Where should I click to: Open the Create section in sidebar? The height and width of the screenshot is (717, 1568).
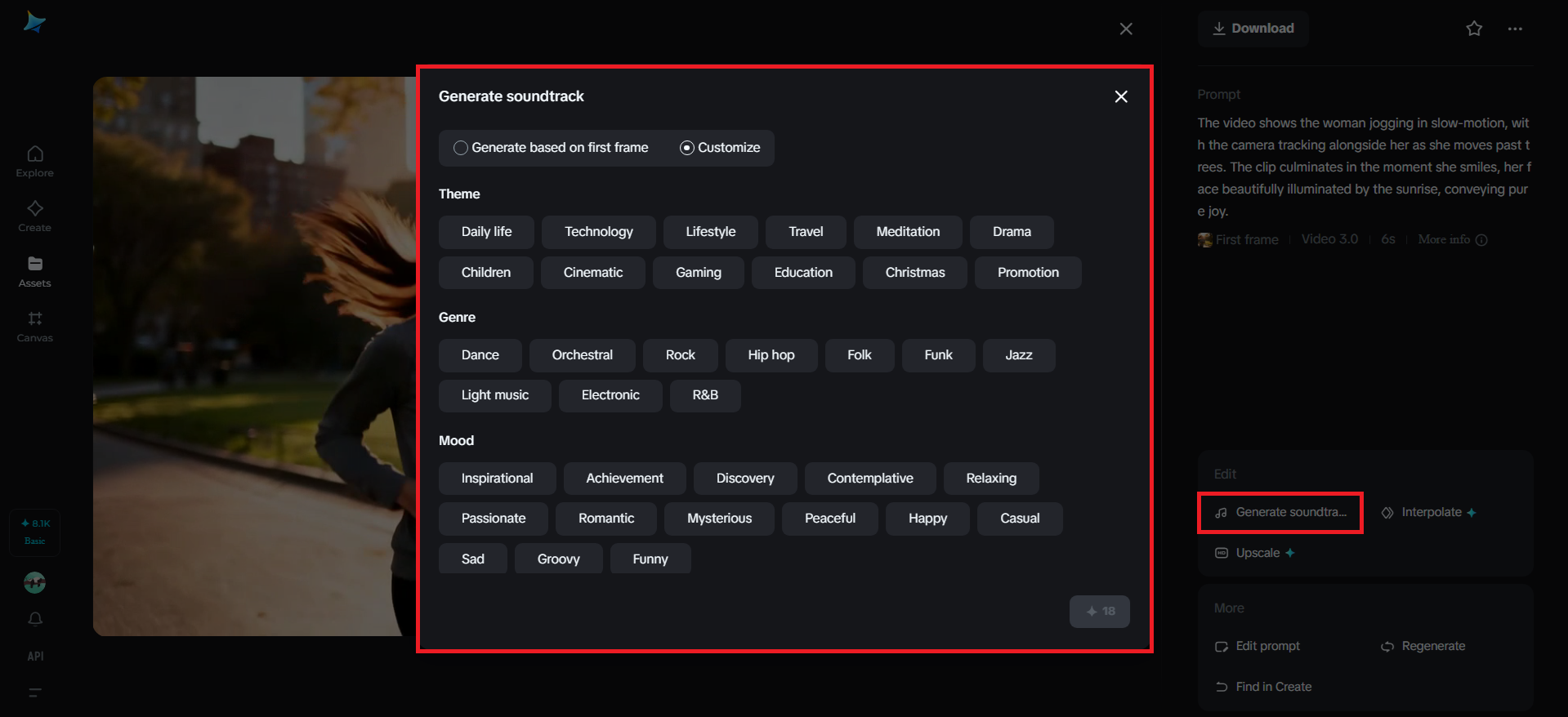point(34,216)
